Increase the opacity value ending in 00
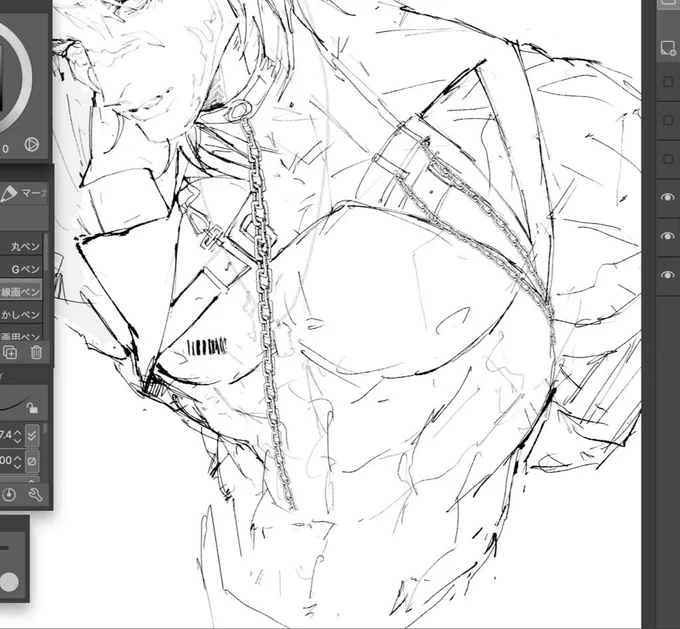This screenshot has height=629, width=680. [17, 457]
